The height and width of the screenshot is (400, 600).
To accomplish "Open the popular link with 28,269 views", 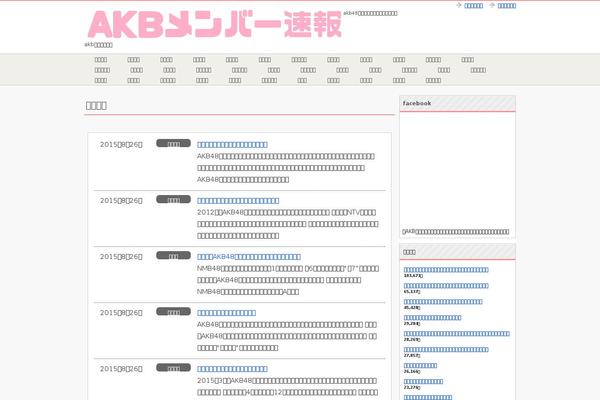I will pos(457,334).
